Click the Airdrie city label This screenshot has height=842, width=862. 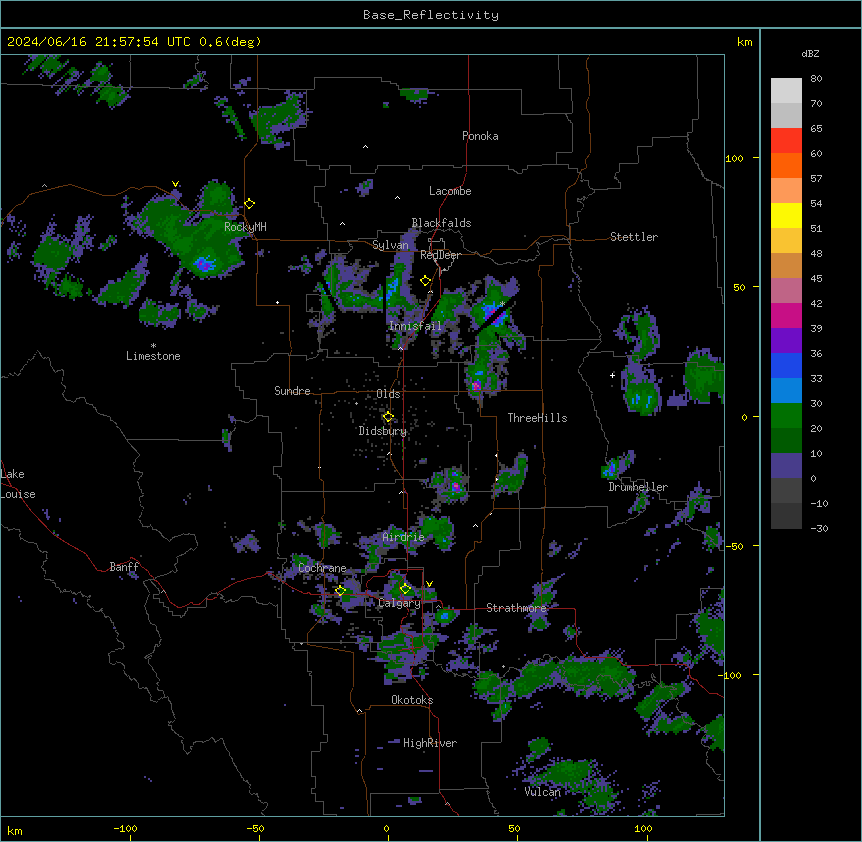[x=404, y=538]
